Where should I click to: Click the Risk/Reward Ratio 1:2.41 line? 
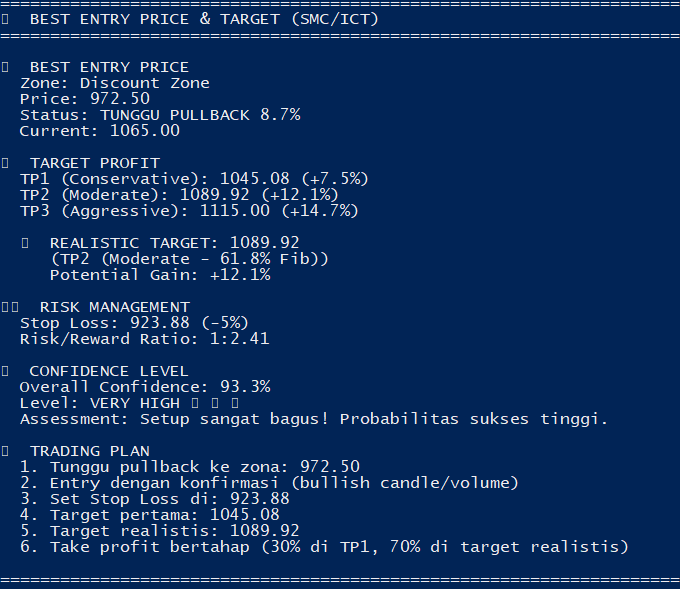click(144, 339)
